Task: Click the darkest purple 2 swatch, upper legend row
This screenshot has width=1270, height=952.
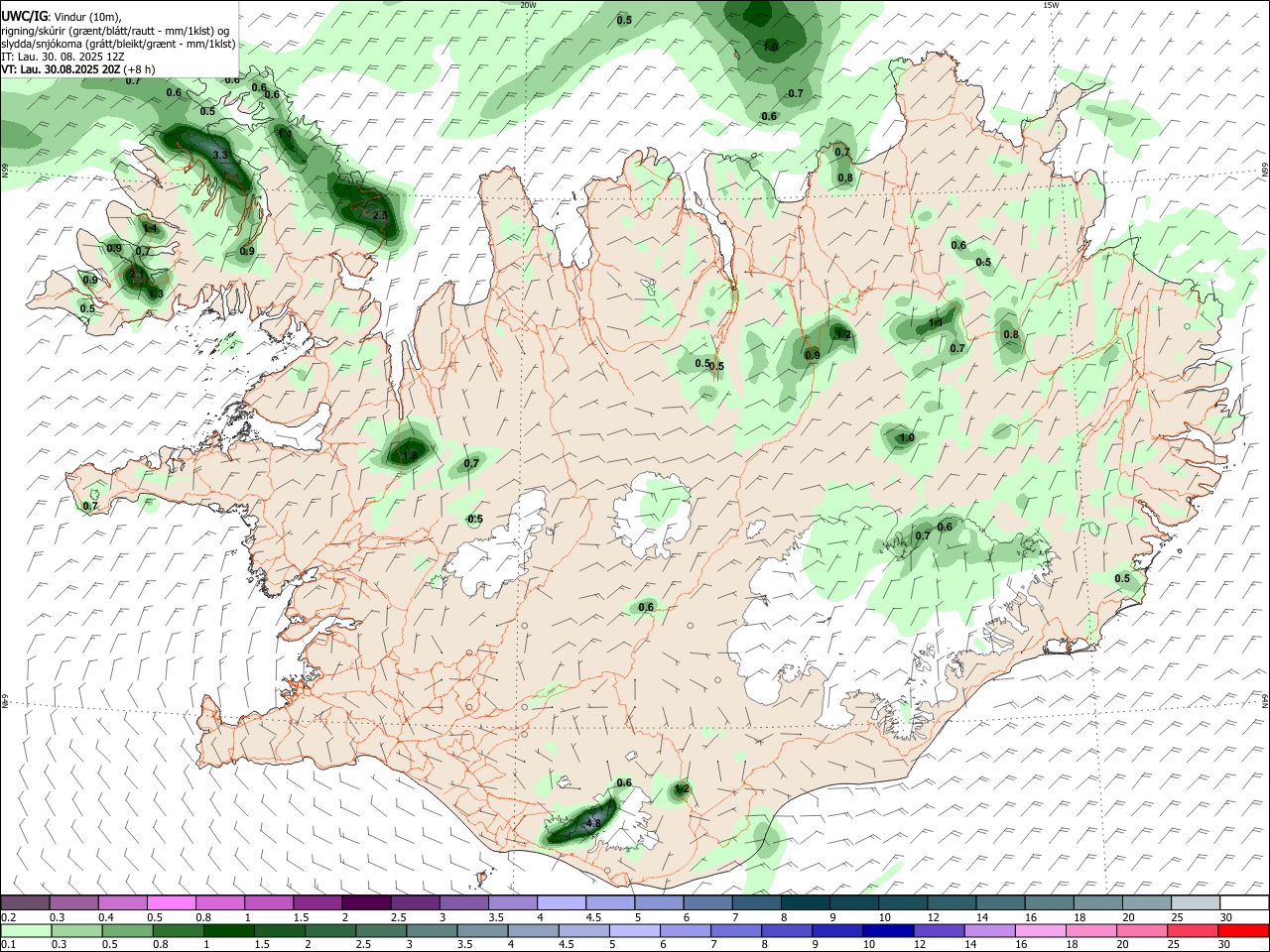Action: point(365,903)
